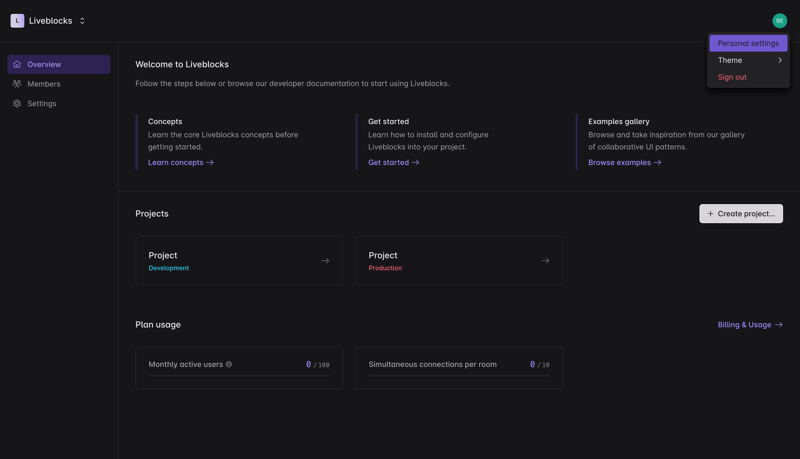Click the user avatar icon

[x=779, y=21]
